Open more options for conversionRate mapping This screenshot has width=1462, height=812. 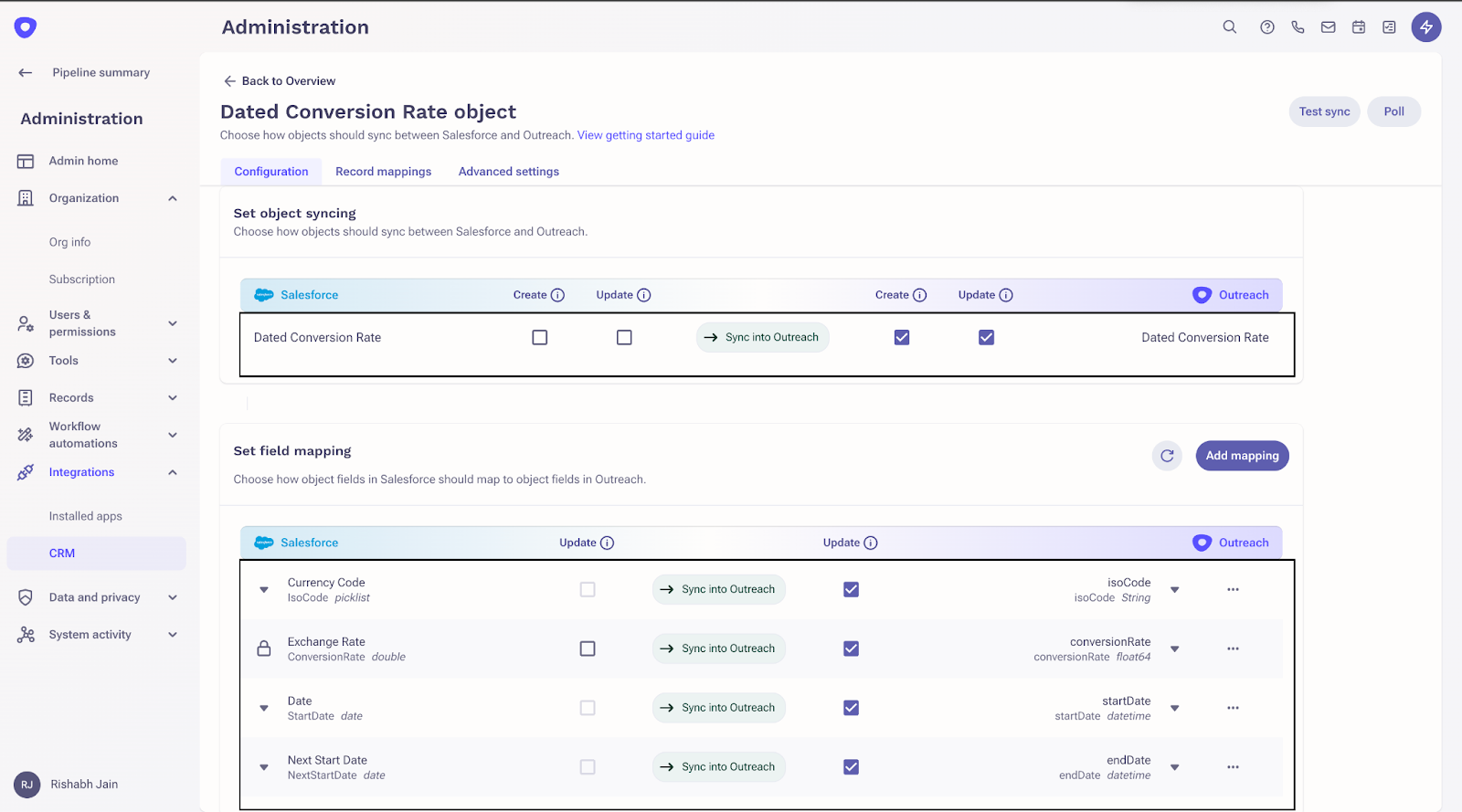point(1233,649)
